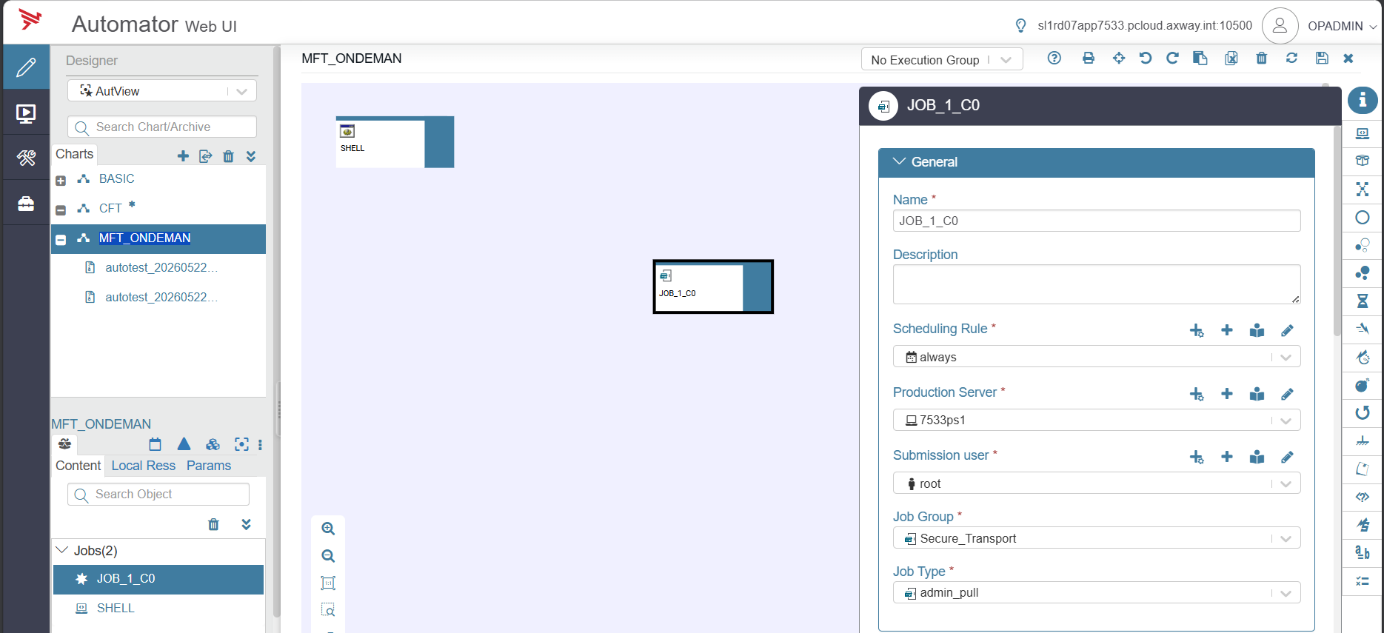Close the chart with the X icon
This screenshot has height=633, width=1384.
coord(1348,58)
